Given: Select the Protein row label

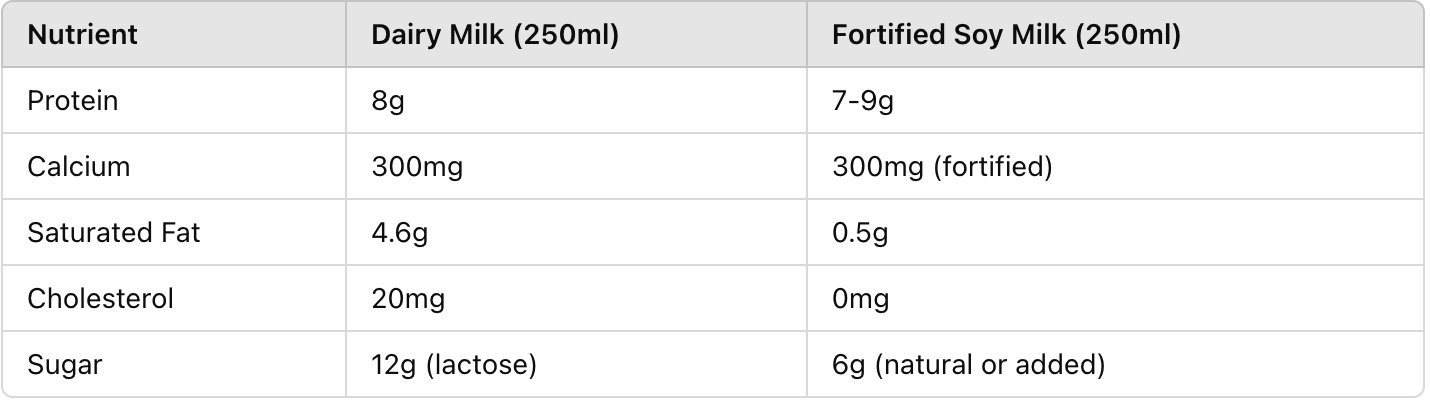Looking at the screenshot, I should click(x=72, y=102).
